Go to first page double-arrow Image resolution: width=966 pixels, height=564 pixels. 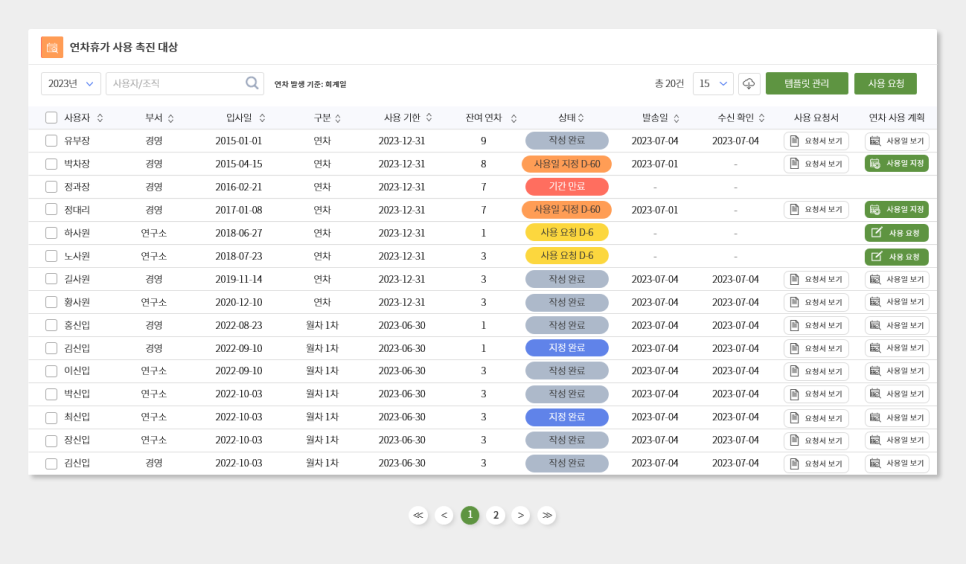click(x=418, y=515)
